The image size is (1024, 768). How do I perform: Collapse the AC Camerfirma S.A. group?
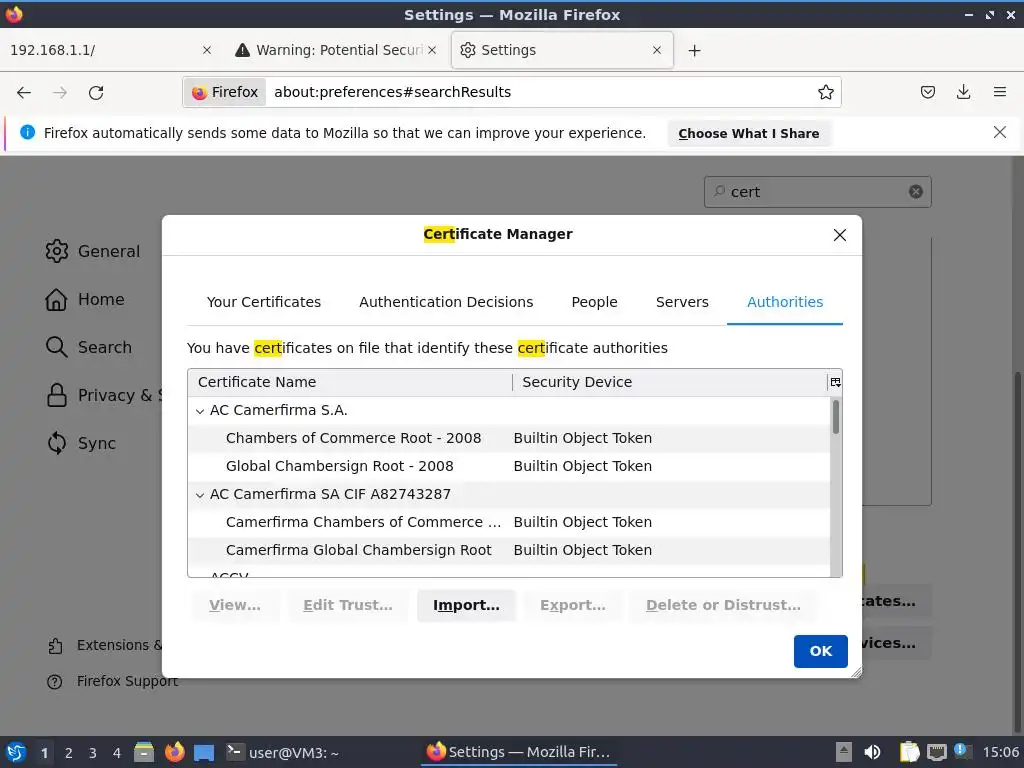point(200,411)
